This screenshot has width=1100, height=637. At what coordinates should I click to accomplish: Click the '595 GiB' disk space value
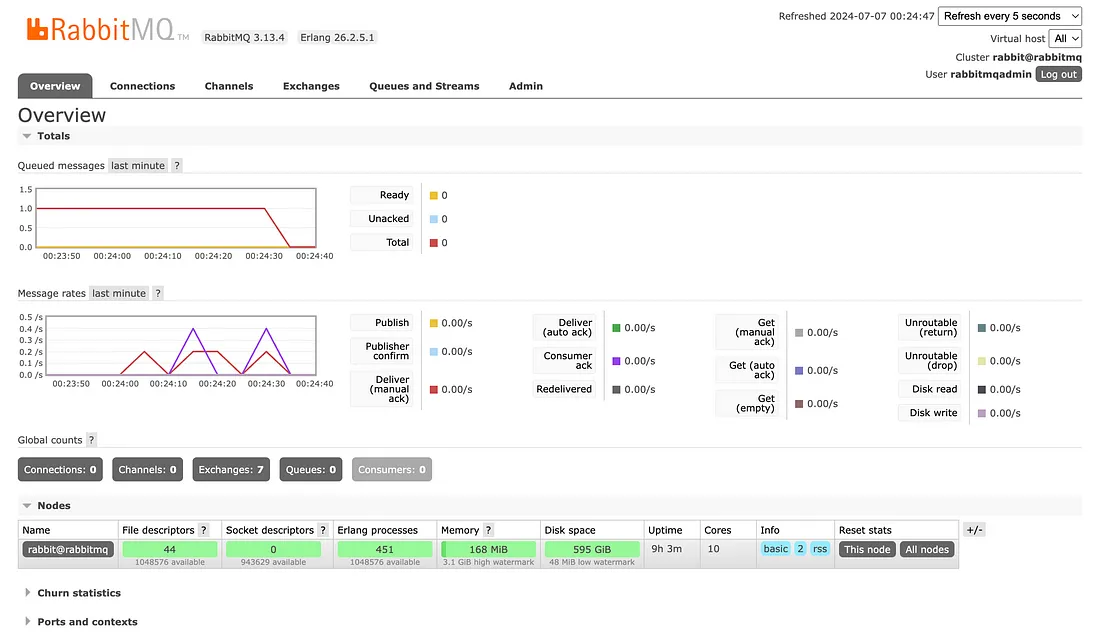tap(592, 549)
